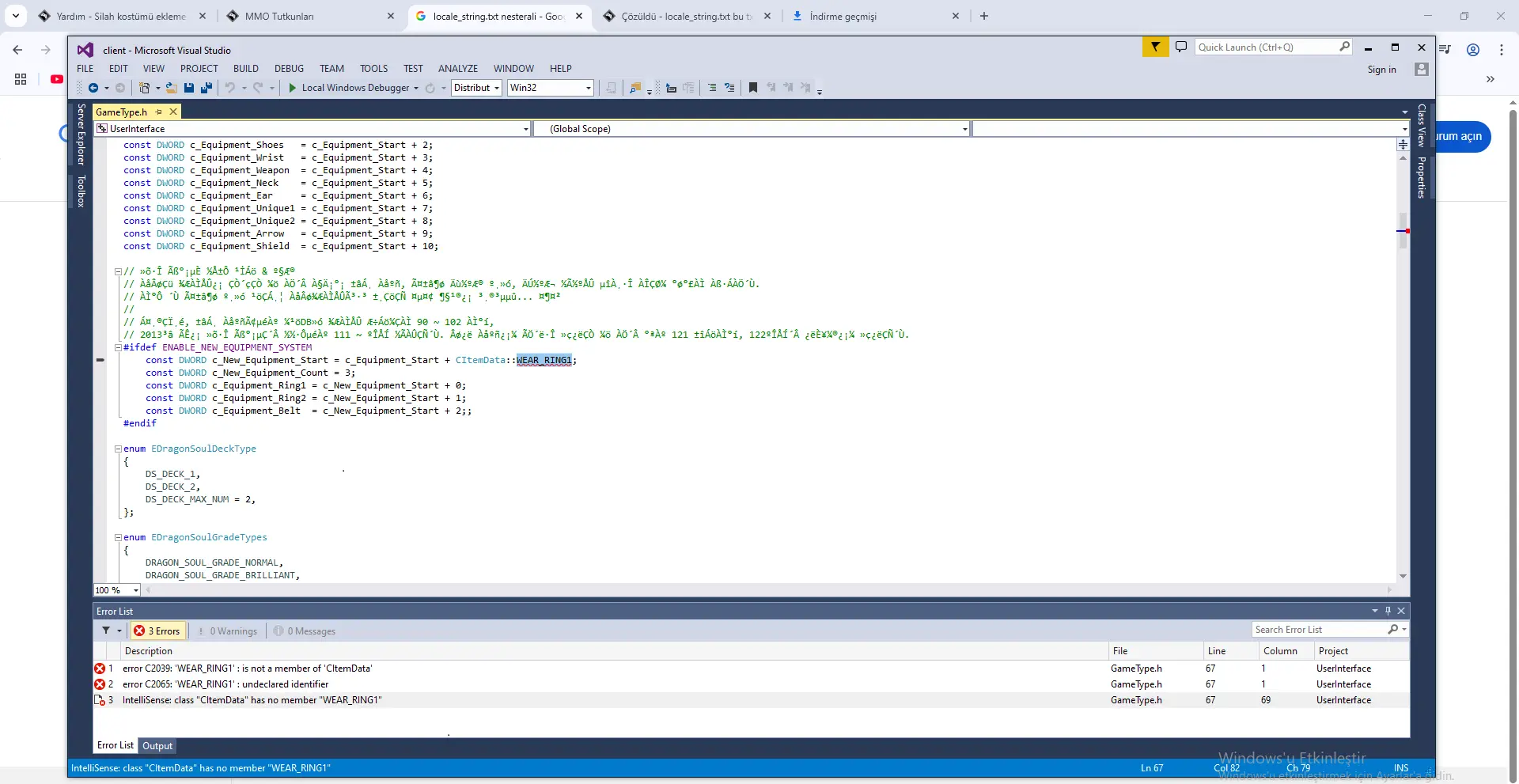This screenshot has height=784, width=1519.
Task: Open the Properties side tab
Action: pyautogui.click(x=1422, y=177)
